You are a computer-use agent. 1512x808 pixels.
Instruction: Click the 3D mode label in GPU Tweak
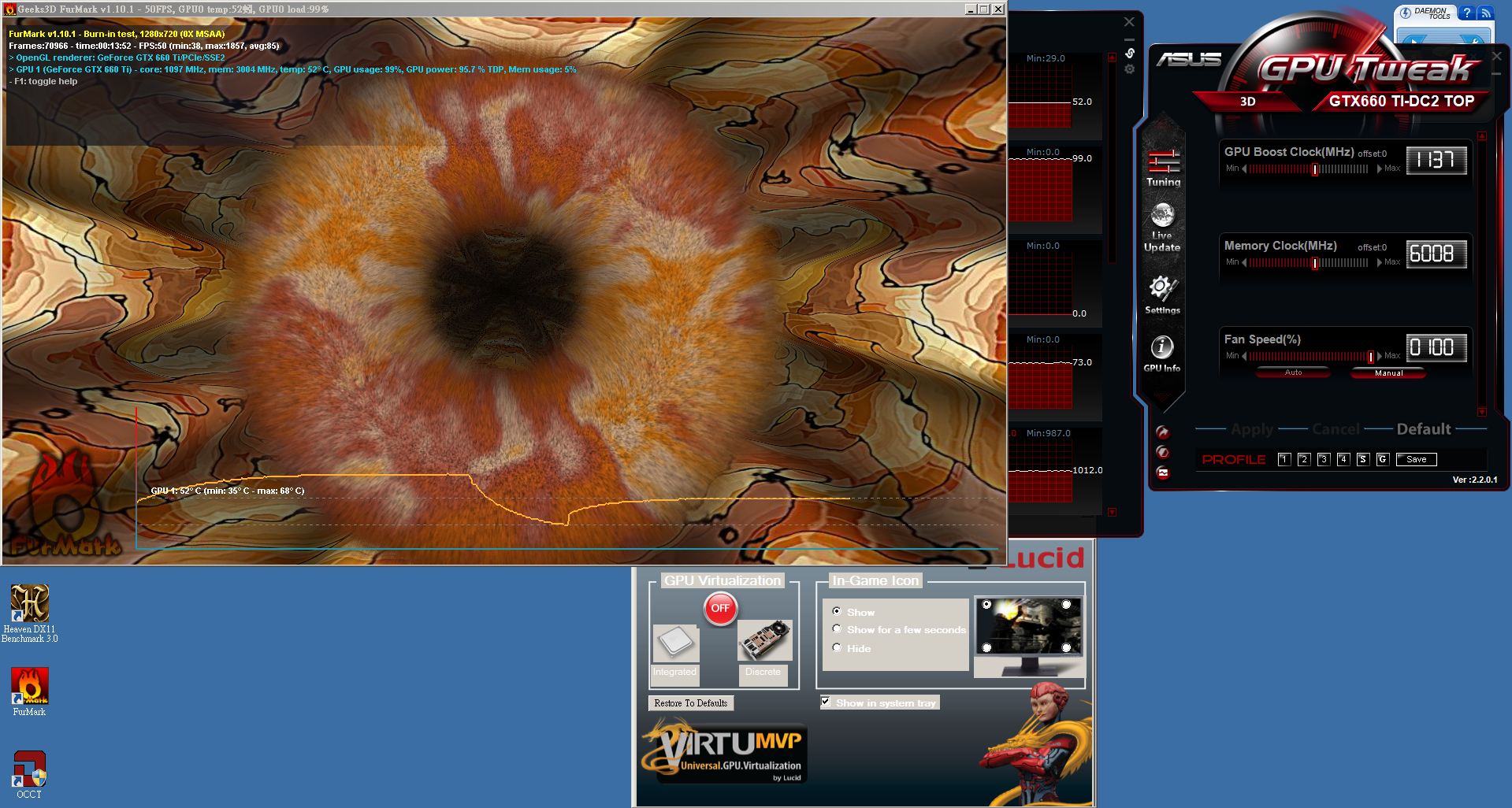click(x=1247, y=102)
